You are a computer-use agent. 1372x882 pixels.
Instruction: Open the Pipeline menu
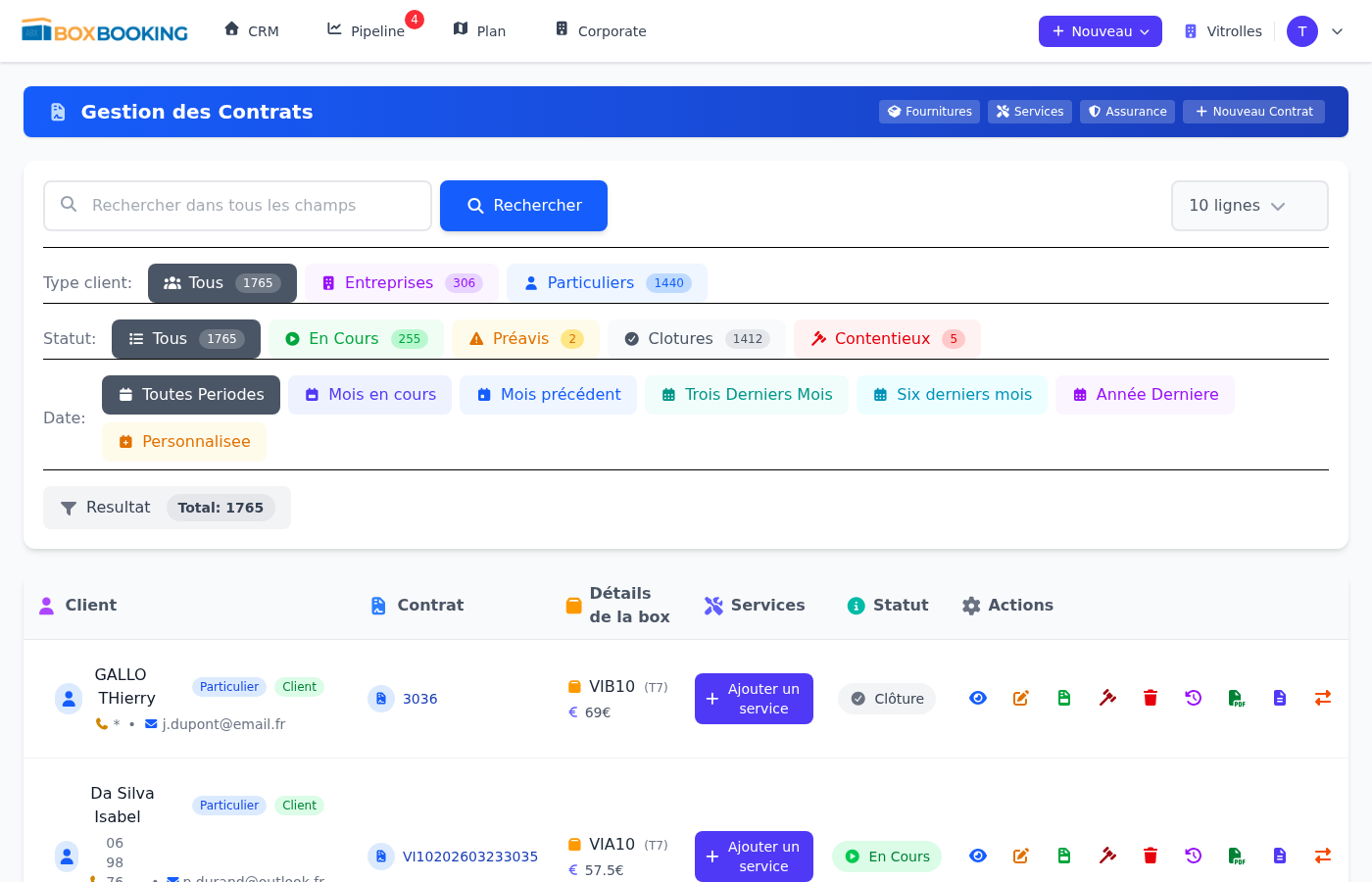(x=367, y=31)
